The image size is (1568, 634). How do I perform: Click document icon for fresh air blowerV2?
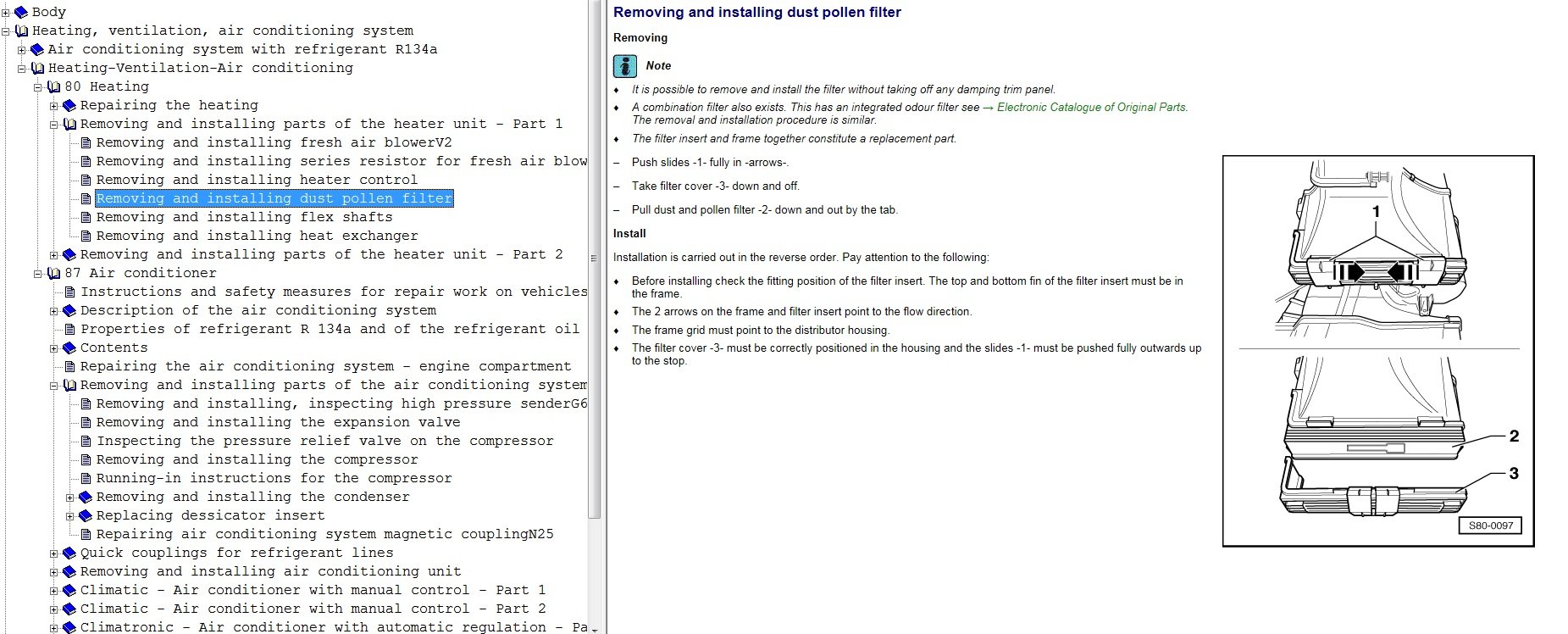pos(86,143)
